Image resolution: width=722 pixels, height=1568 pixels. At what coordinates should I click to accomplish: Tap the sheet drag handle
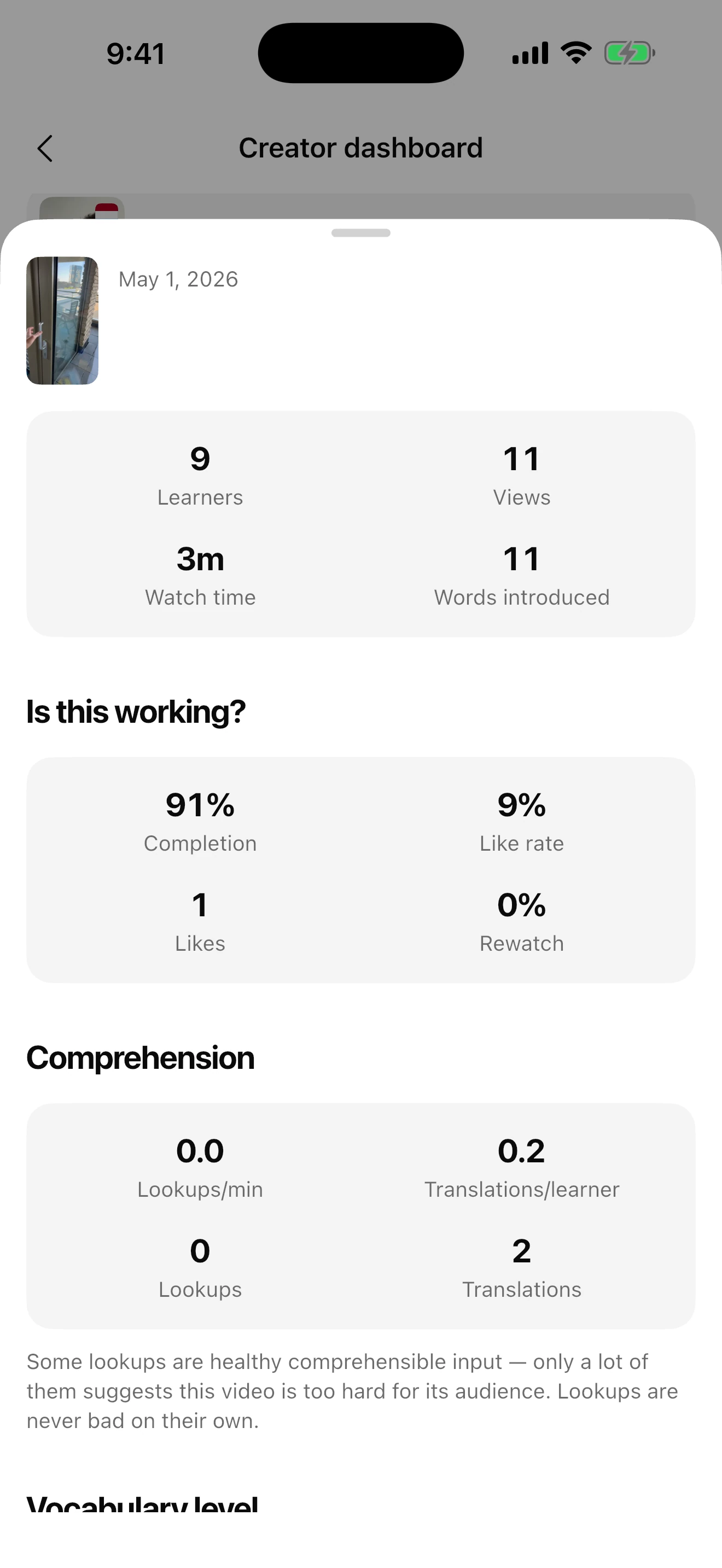coord(361,233)
